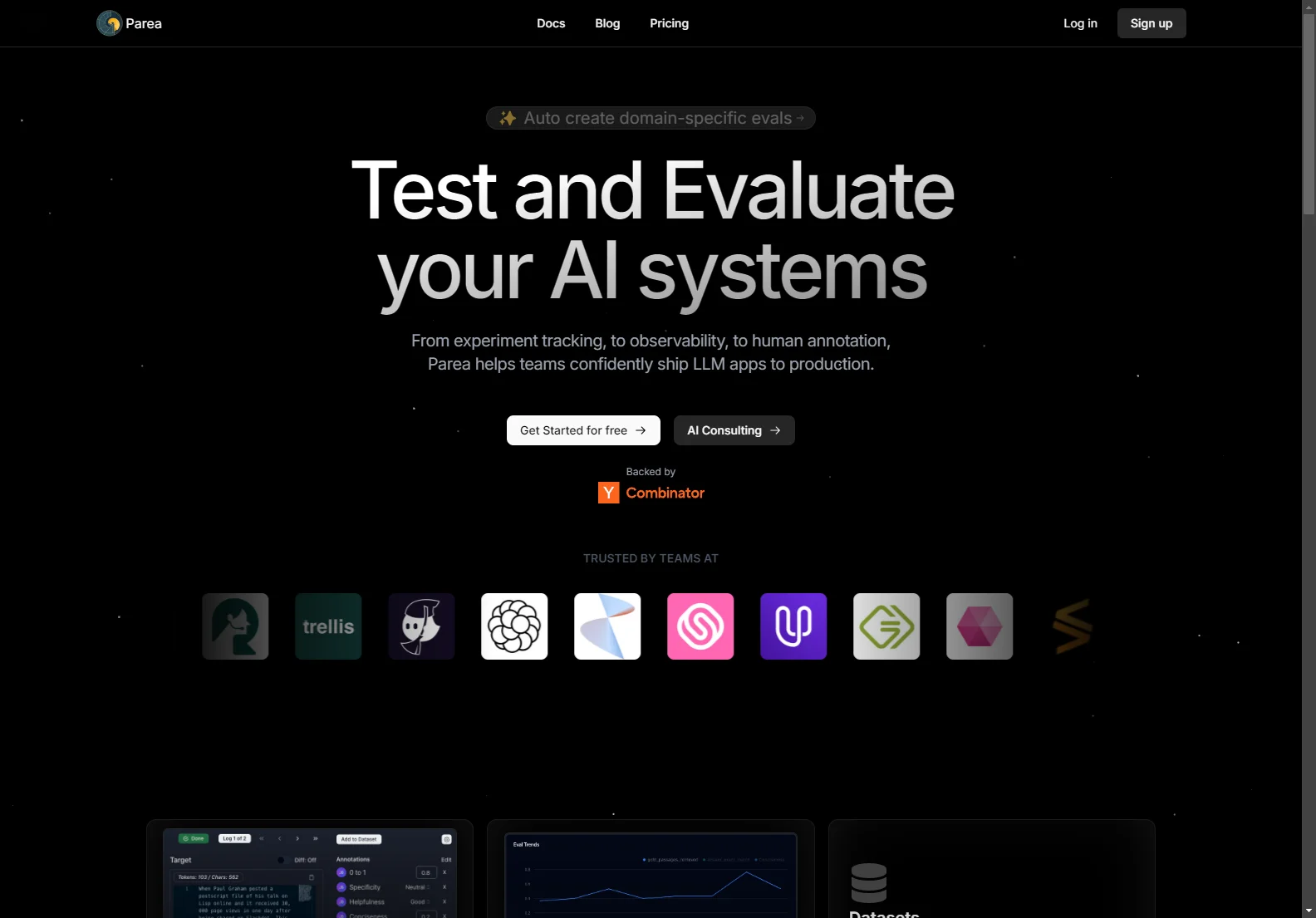The width and height of the screenshot is (1316, 918).
Task: Click the Parea logo icon
Action: point(109,23)
